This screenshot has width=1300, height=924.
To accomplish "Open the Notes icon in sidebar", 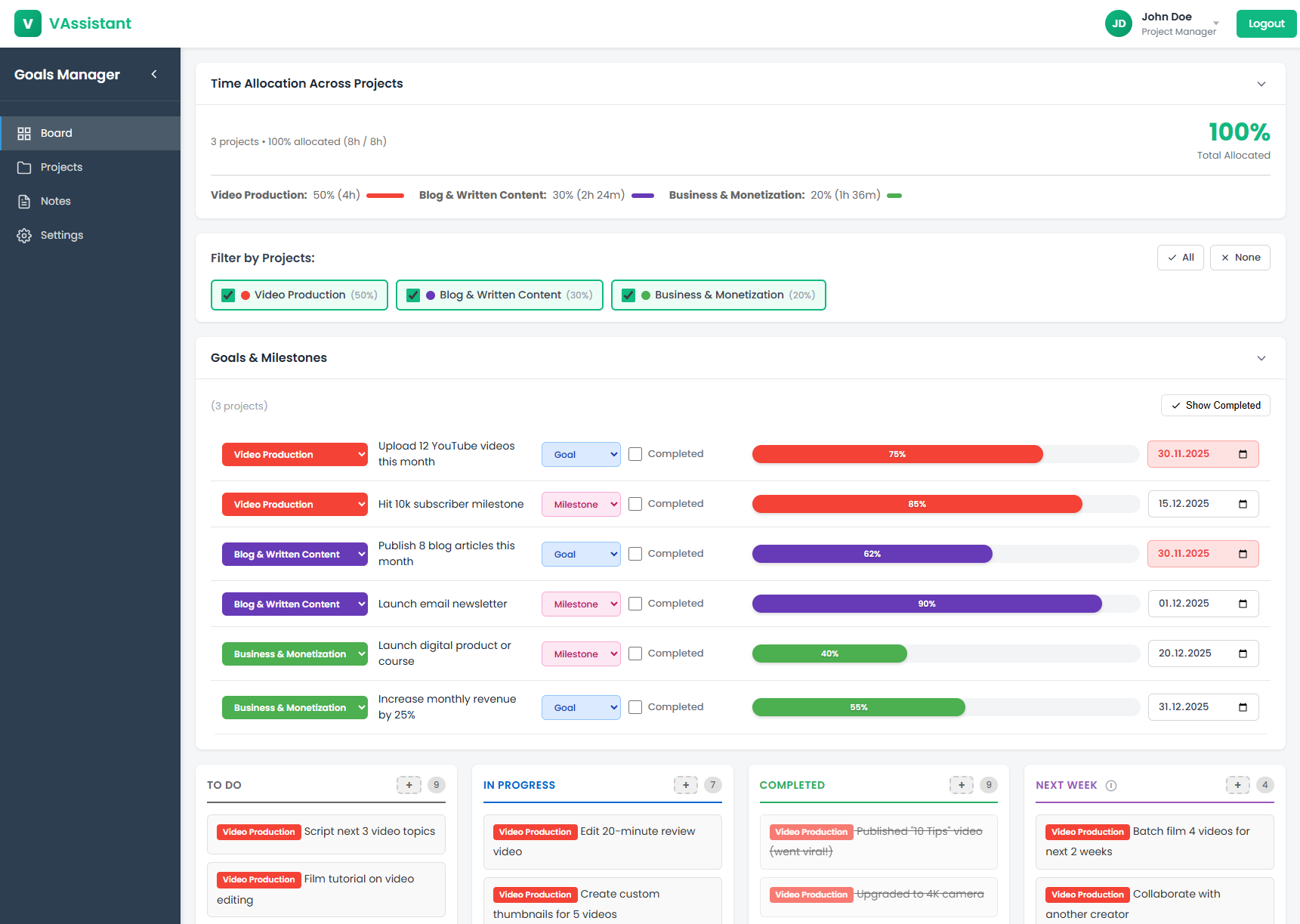I will pyautogui.click(x=24, y=201).
